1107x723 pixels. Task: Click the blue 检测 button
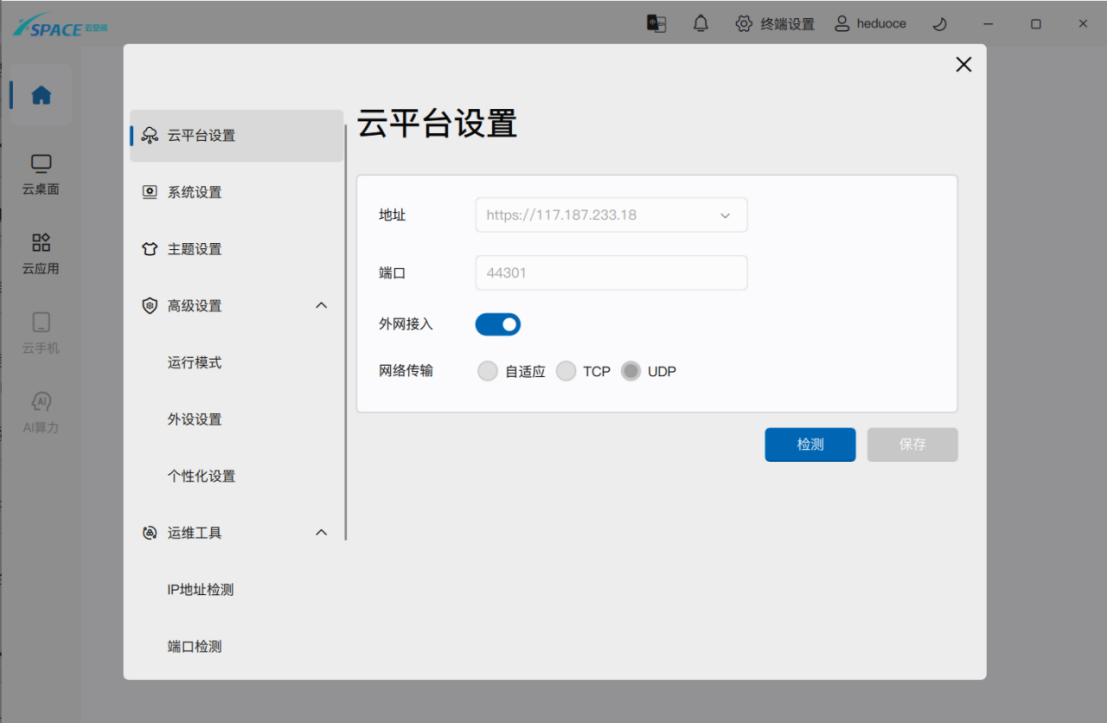tap(810, 445)
